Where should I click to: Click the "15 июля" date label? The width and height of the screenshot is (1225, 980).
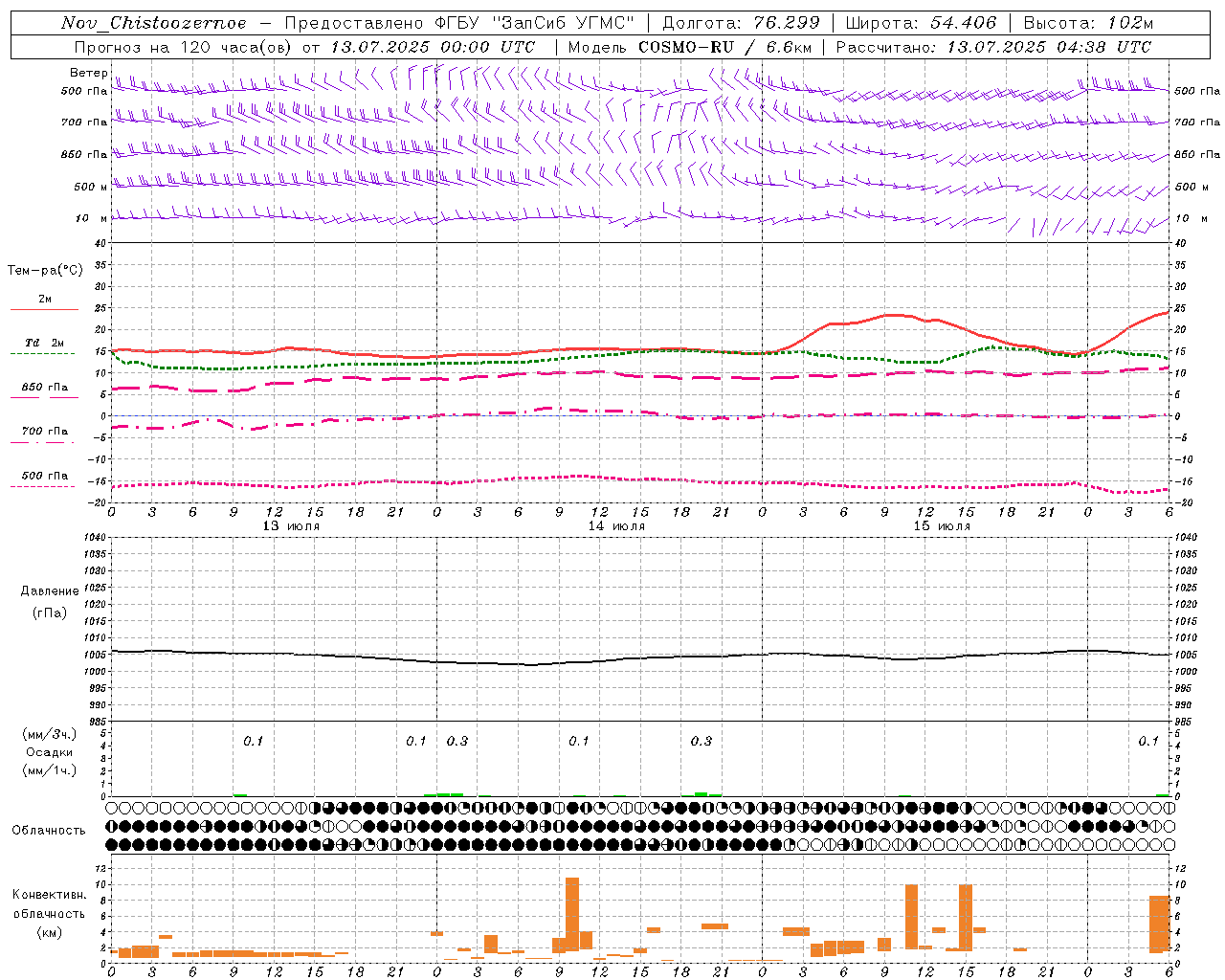(942, 526)
